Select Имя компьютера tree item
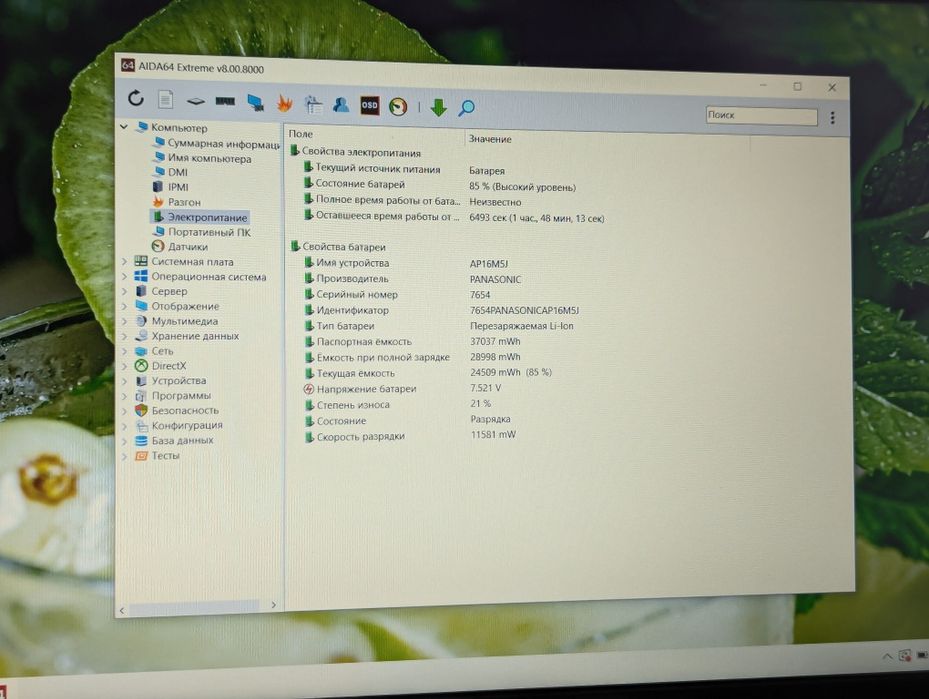929x699 pixels. [201, 158]
